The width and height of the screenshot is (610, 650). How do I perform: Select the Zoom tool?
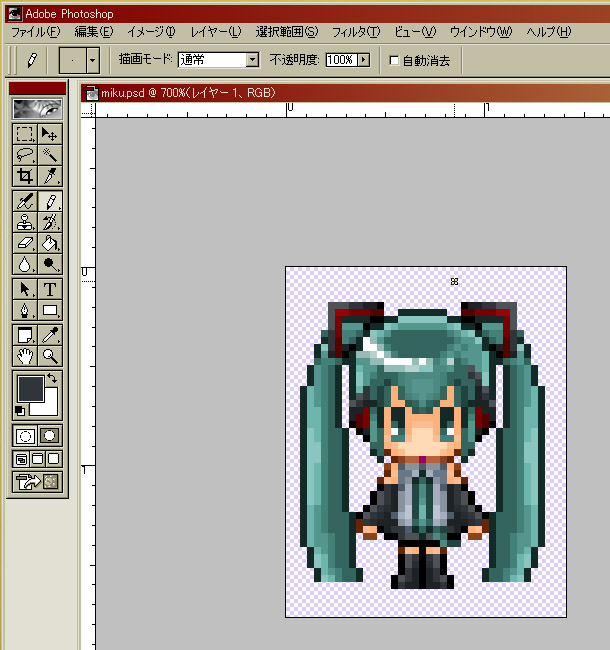(x=50, y=356)
